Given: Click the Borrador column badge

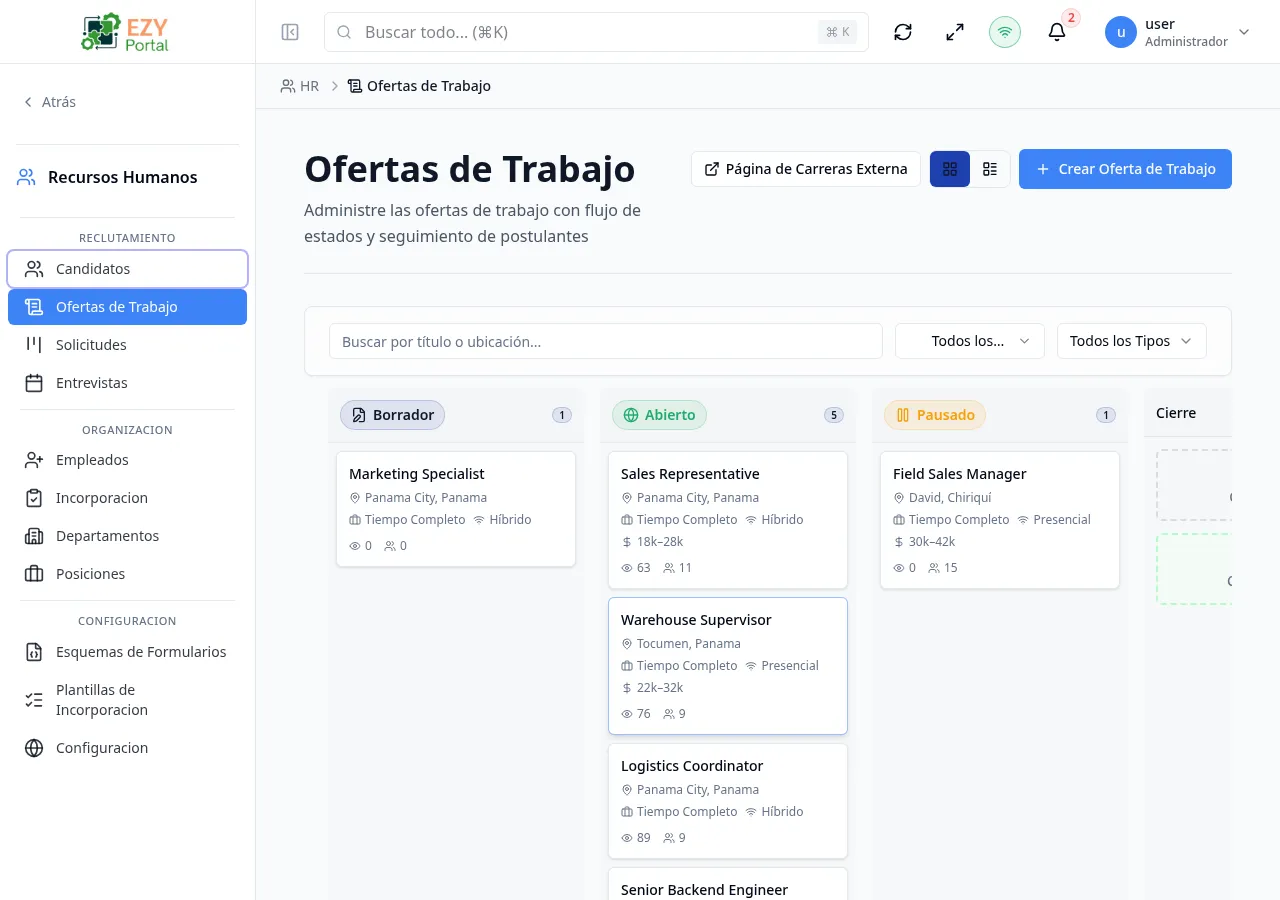Looking at the screenshot, I should [392, 415].
